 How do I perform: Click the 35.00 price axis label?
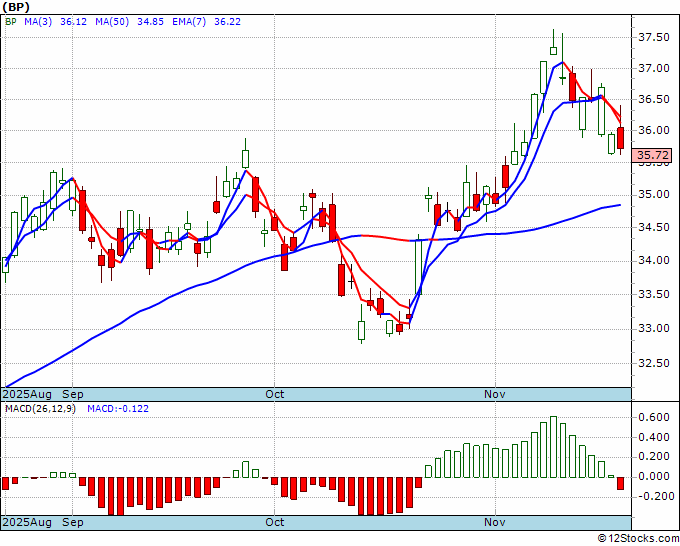[x=654, y=195]
